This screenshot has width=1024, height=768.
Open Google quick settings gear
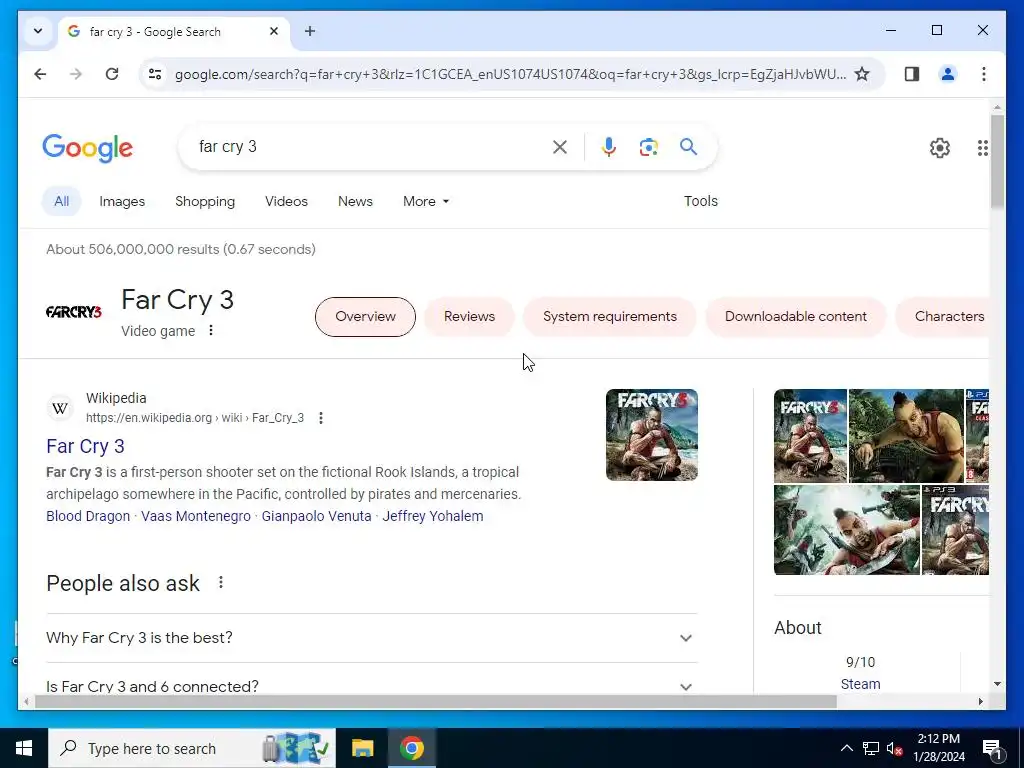tap(940, 148)
